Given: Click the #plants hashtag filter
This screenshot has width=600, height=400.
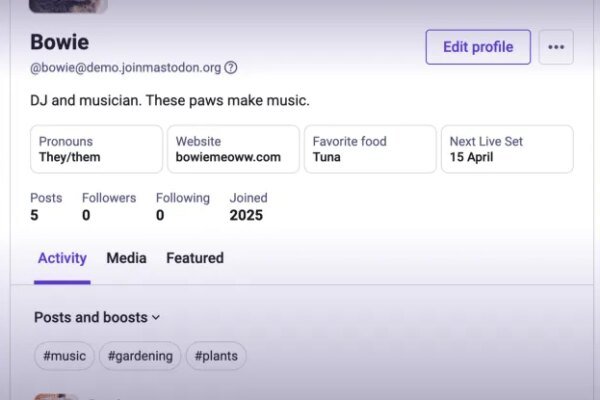Looking at the screenshot, I should pos(216,355).
